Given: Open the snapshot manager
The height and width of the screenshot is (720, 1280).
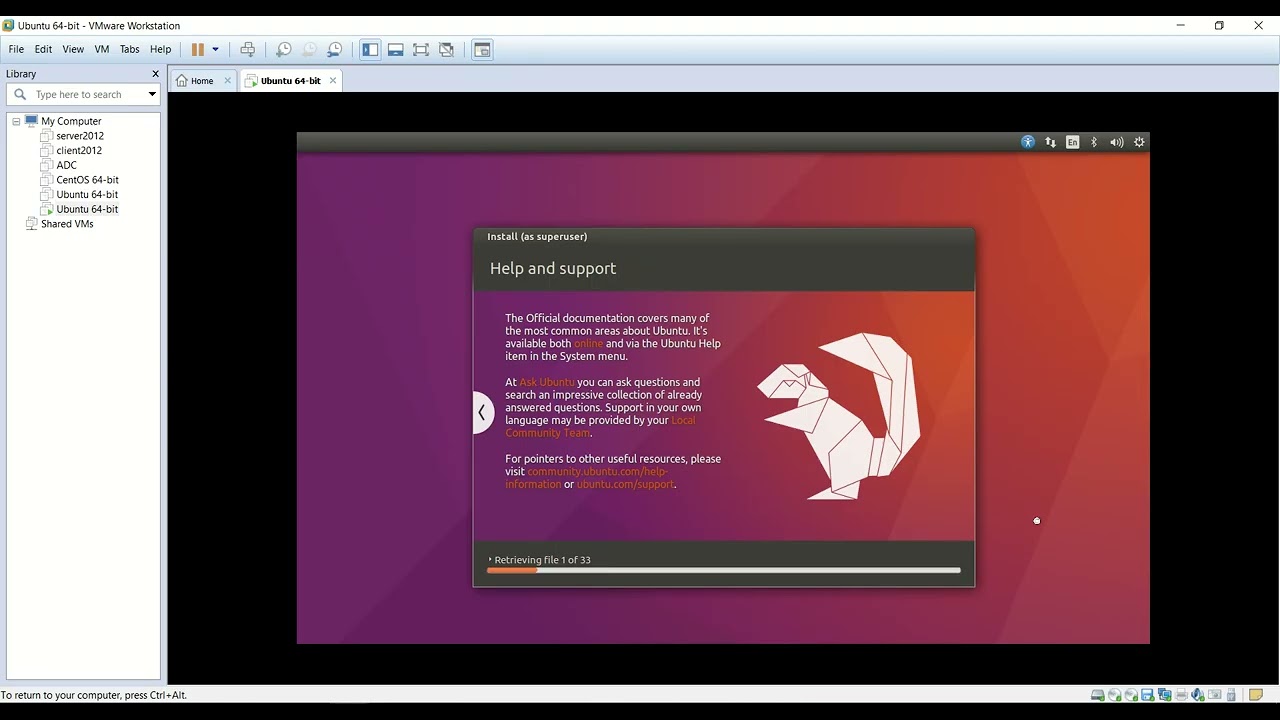Looking at the screenshot, I should (x=335, y=49).
